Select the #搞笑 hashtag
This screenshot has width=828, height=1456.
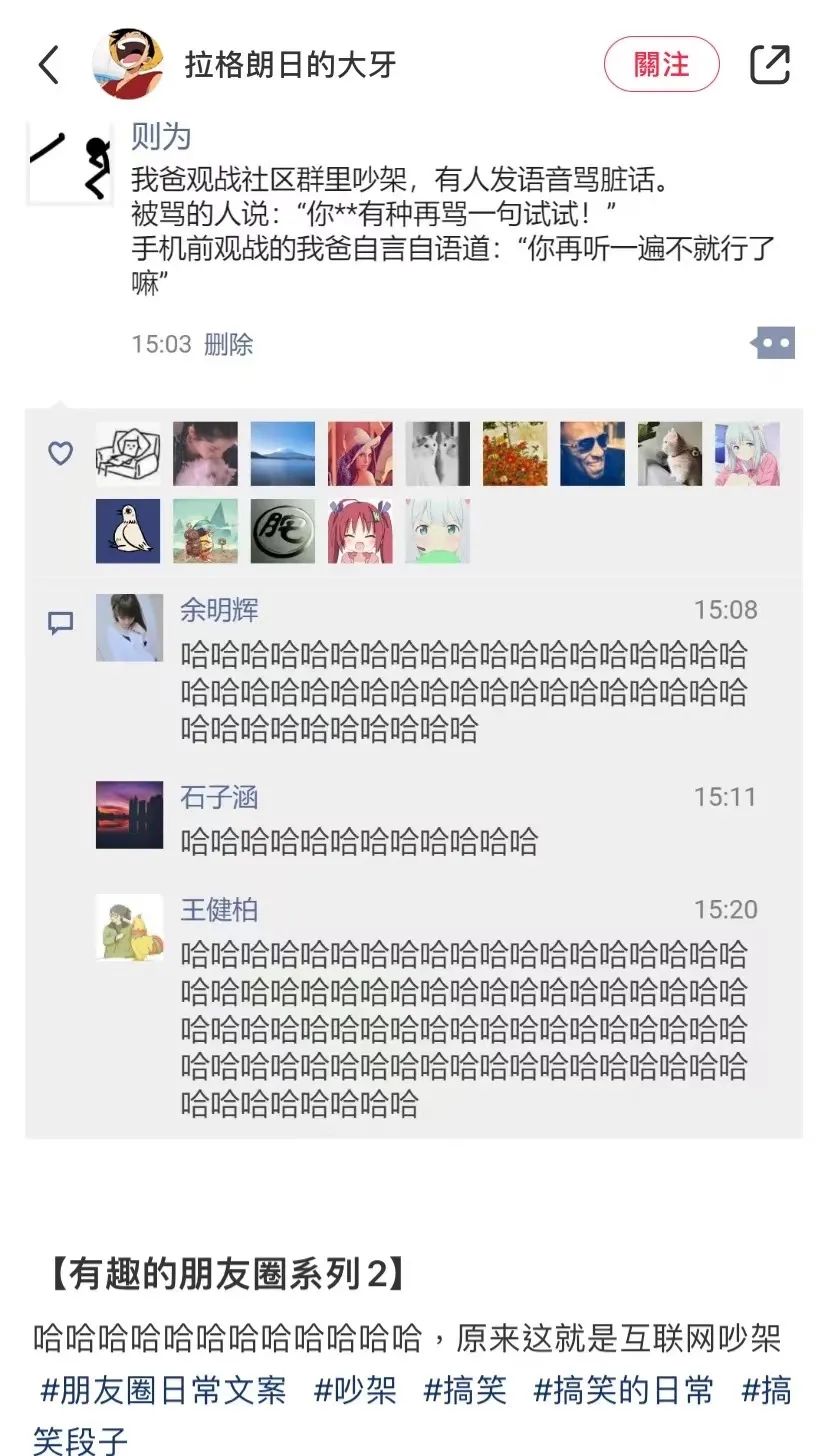tap(465, 1389)
